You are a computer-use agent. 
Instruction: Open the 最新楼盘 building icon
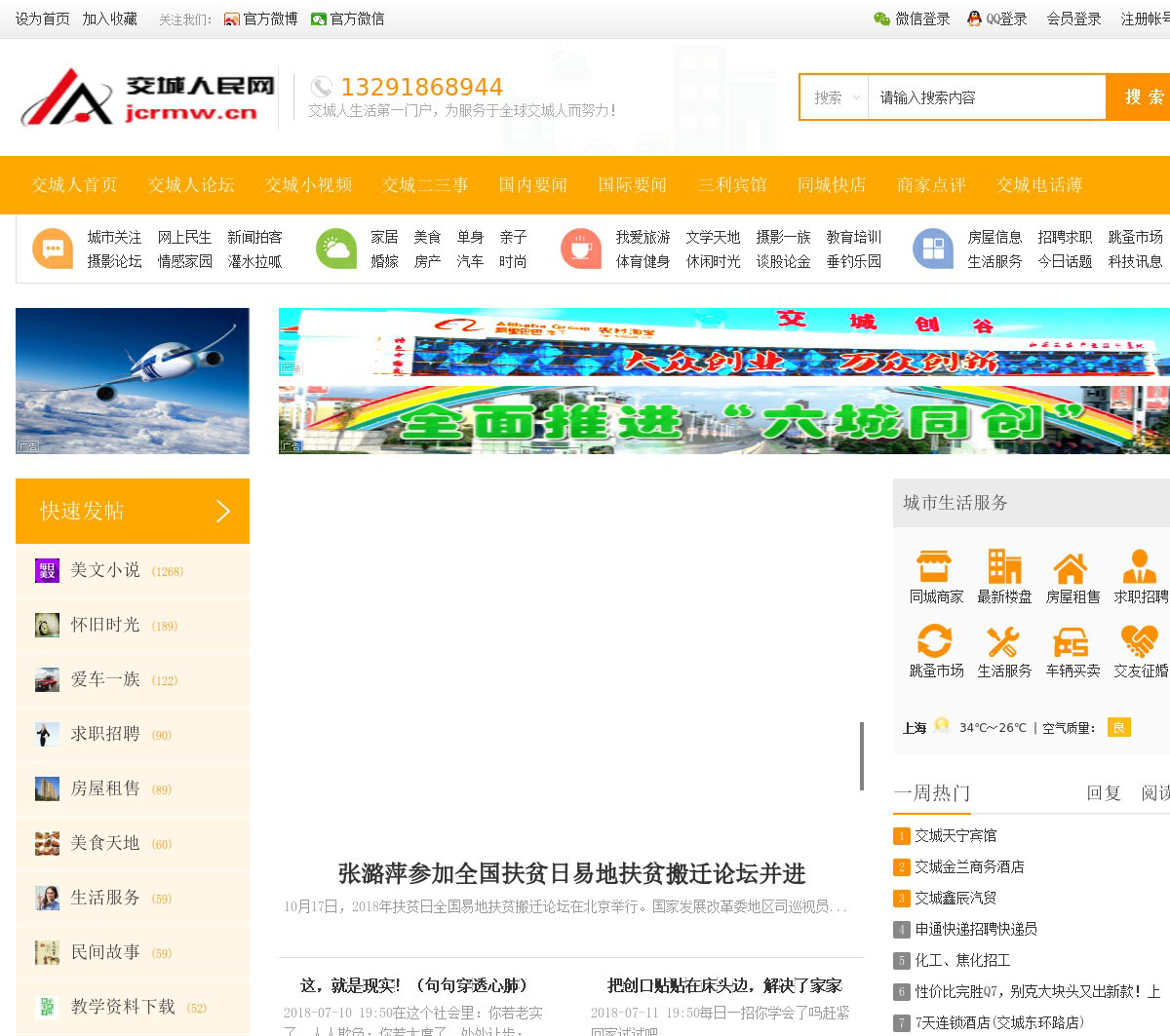point(1004,566)
